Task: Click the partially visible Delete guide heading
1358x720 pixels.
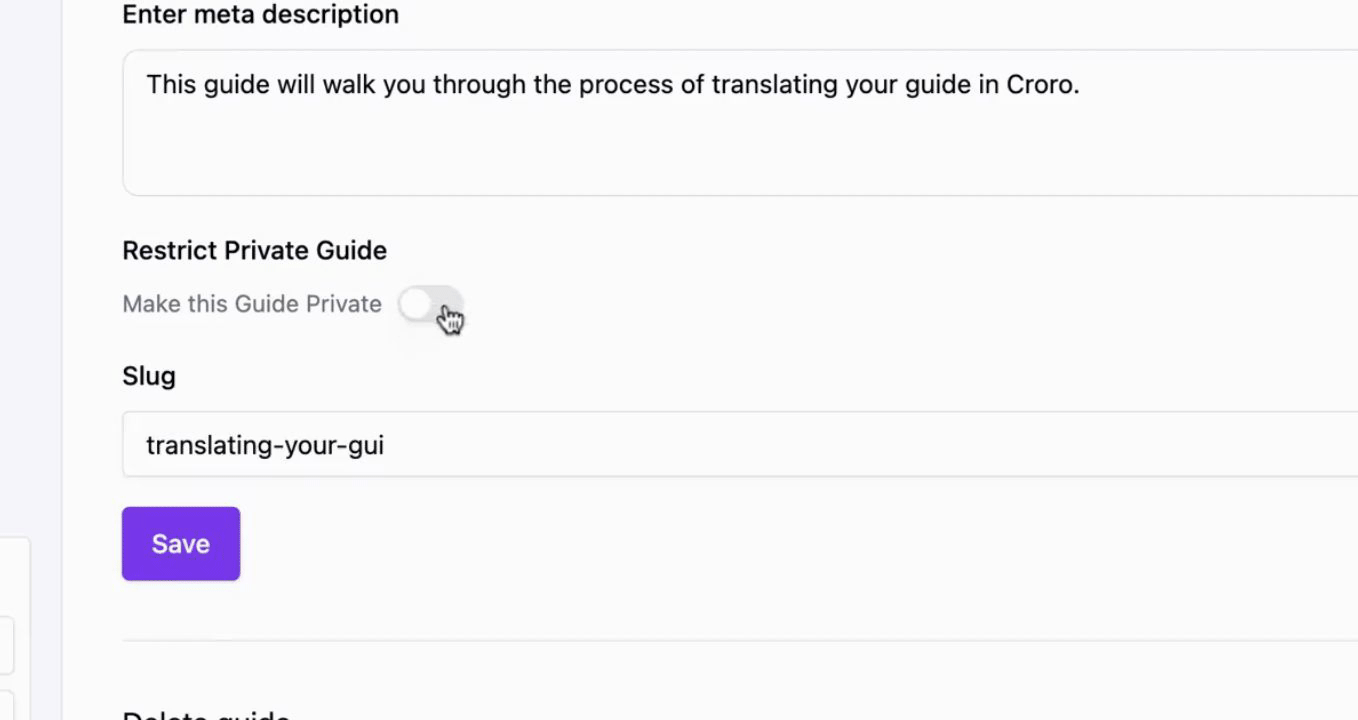Action: [x=206, y=714]
